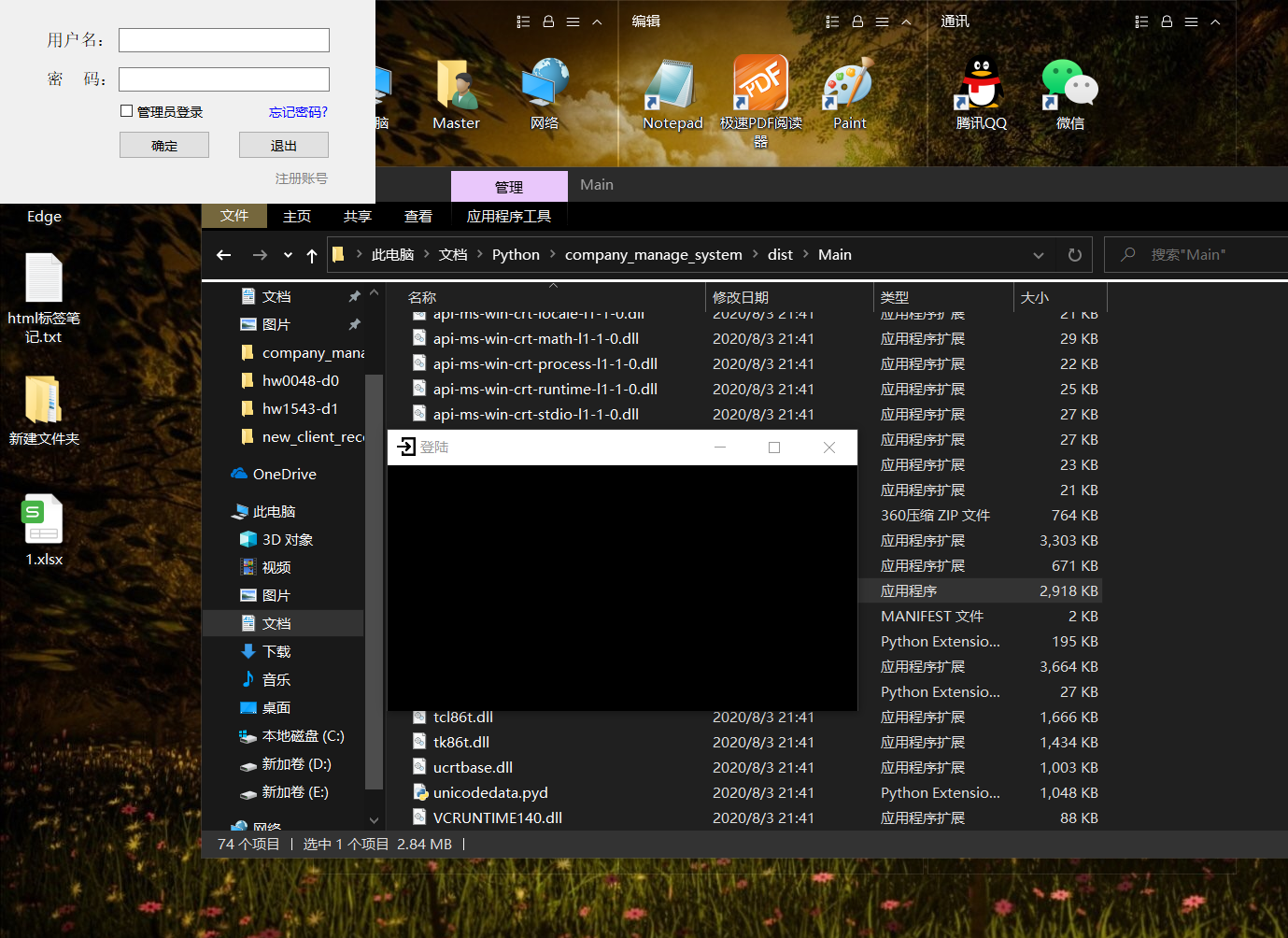The image size is (1288, 938).
Task: Refresh the Main folder view
Action: (x=1075, y=255)
